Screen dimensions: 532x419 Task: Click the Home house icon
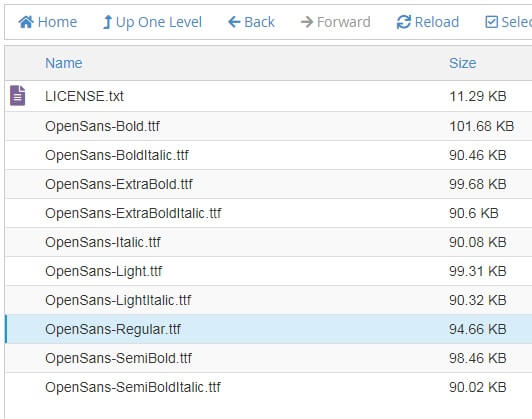(26, 22)
